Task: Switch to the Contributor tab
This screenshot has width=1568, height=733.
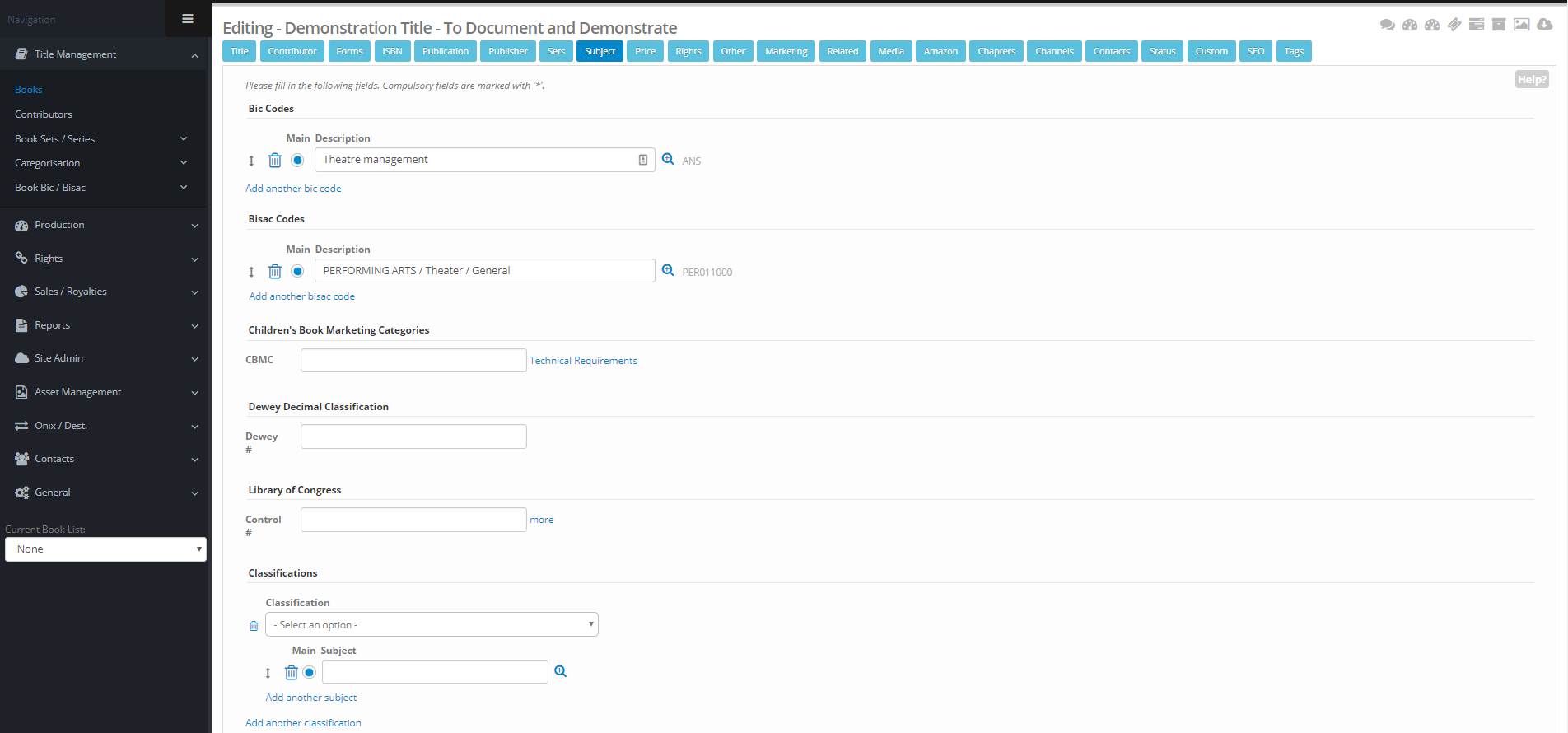Action: 292,51
